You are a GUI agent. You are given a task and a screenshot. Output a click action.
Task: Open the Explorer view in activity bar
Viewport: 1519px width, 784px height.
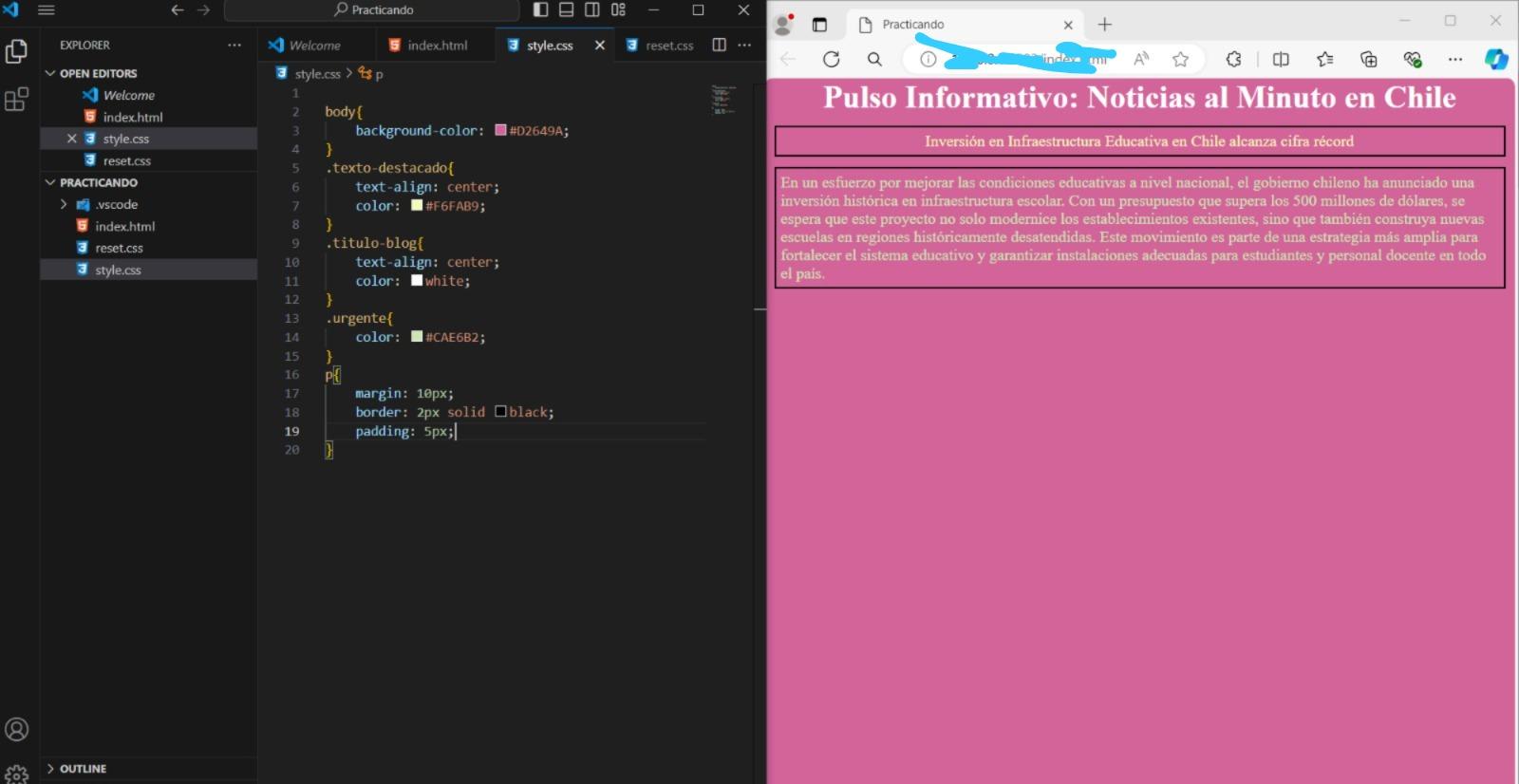(16, 51)
